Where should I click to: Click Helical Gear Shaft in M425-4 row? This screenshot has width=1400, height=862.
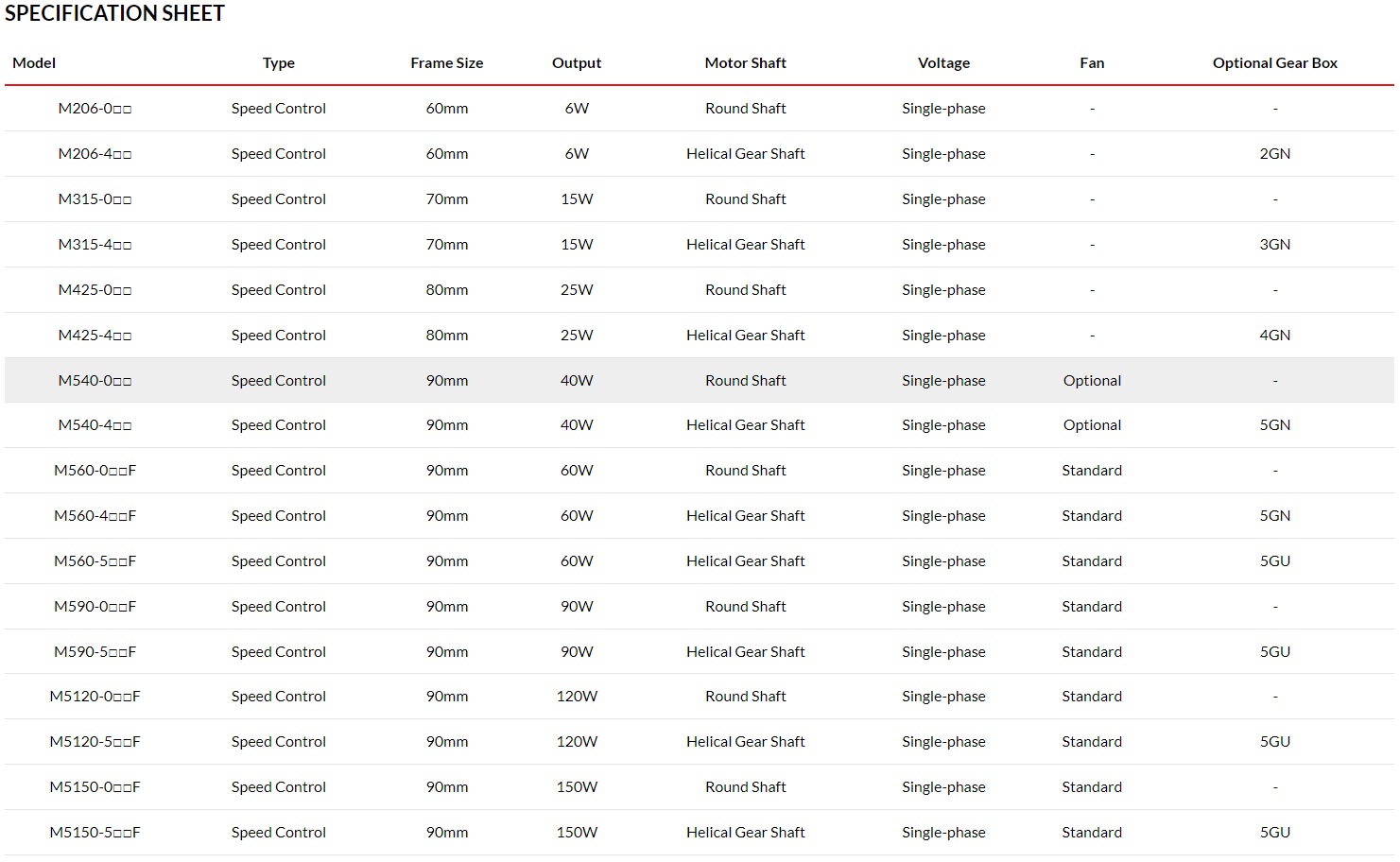(746, 336)
